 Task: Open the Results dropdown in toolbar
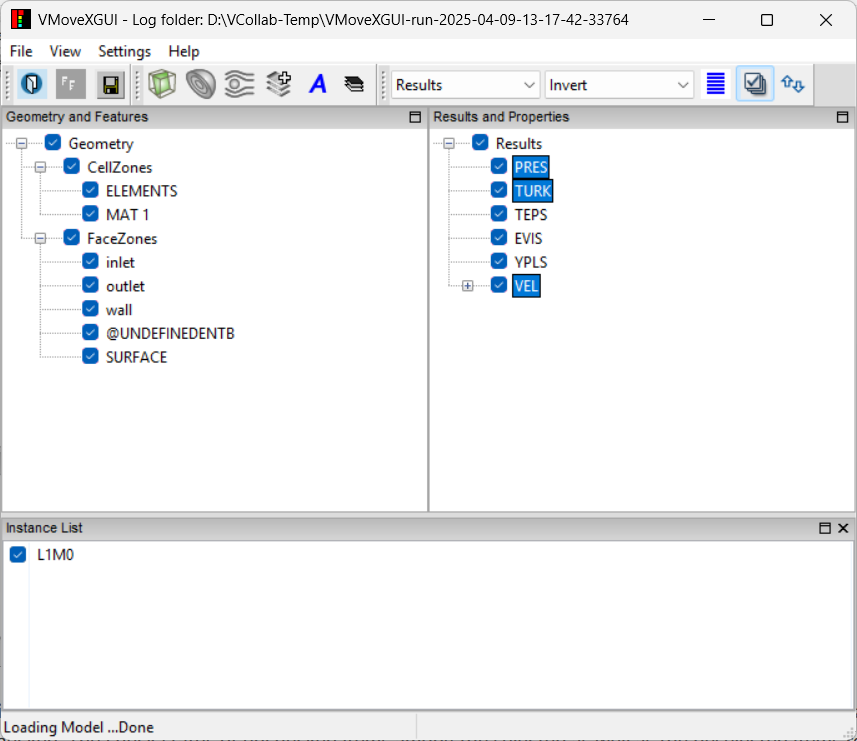pyautogui.click(x=465, y=85)
